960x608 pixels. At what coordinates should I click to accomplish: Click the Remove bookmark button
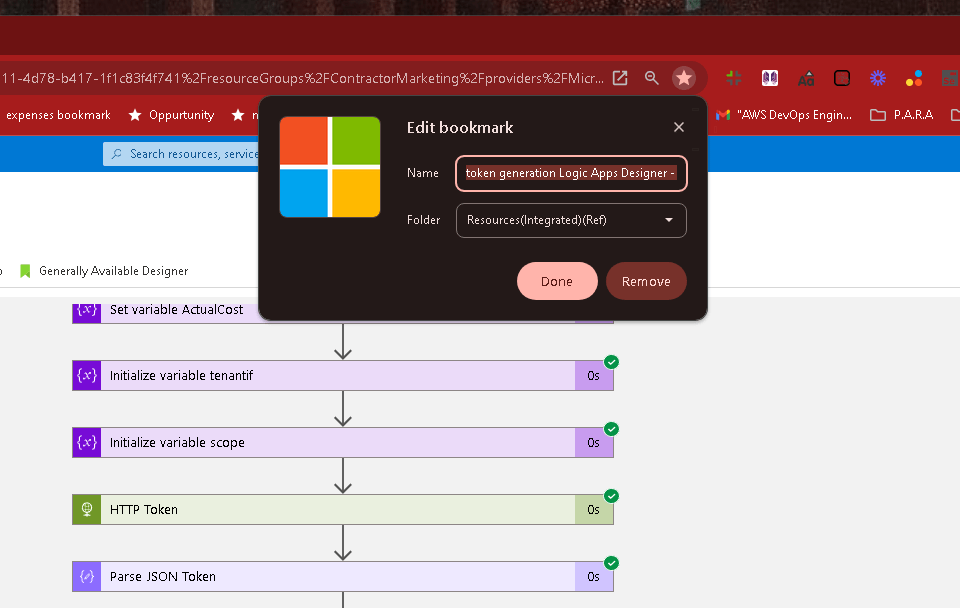click(x=646, y=281)
